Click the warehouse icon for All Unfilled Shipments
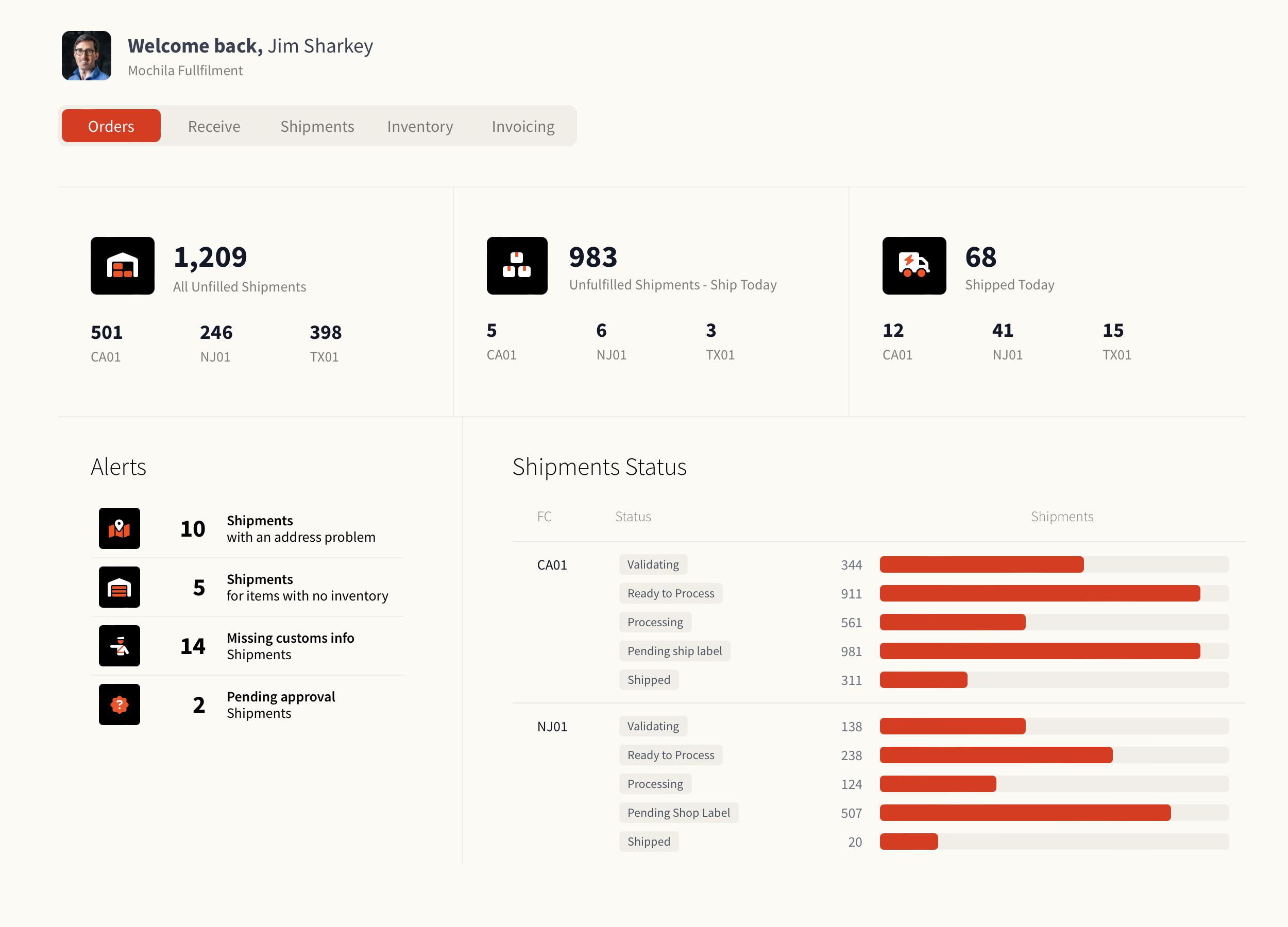Screen dimensions: 1288x927 122,265
